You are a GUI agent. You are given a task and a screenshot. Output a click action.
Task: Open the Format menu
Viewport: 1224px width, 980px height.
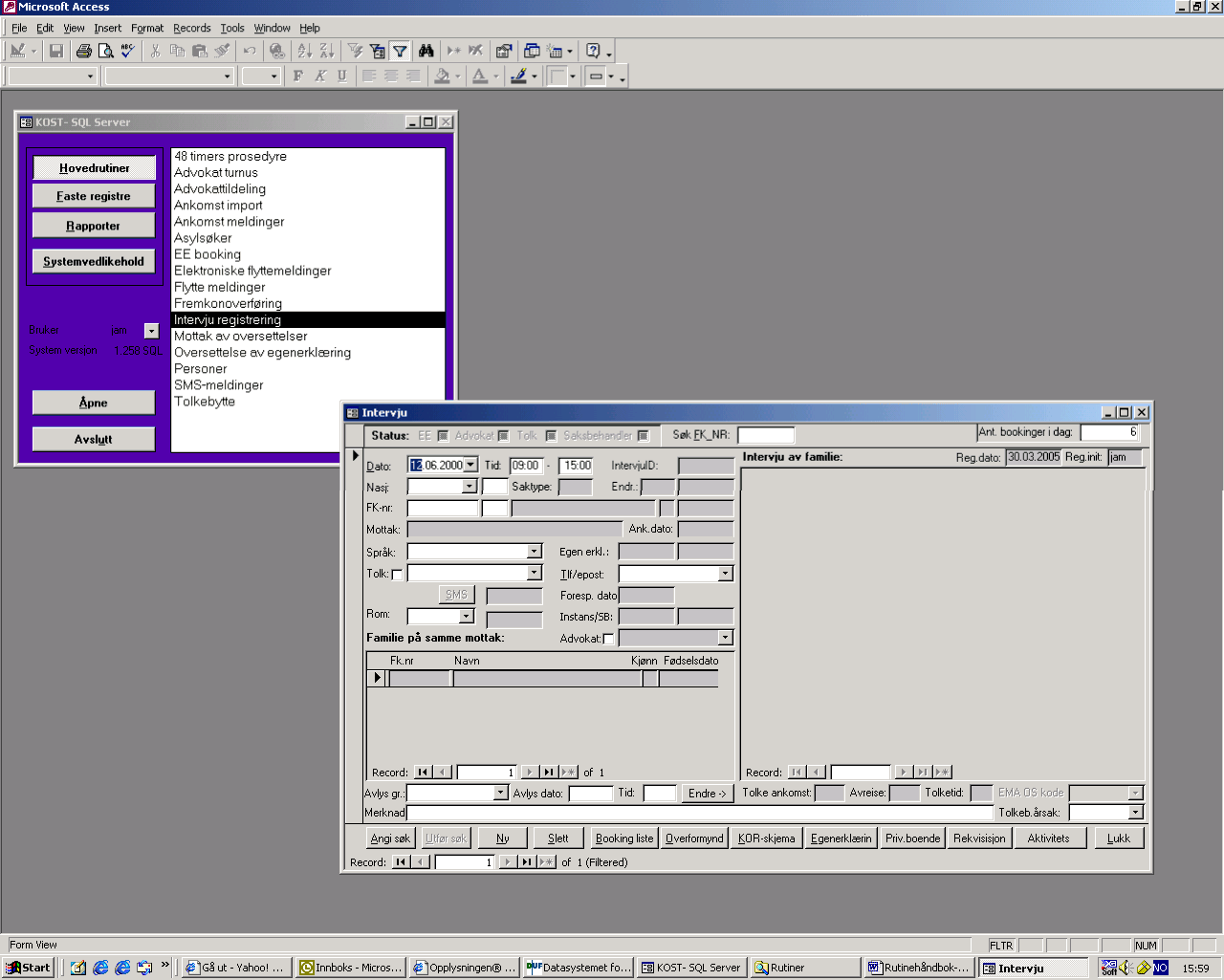tap(147, 28)
